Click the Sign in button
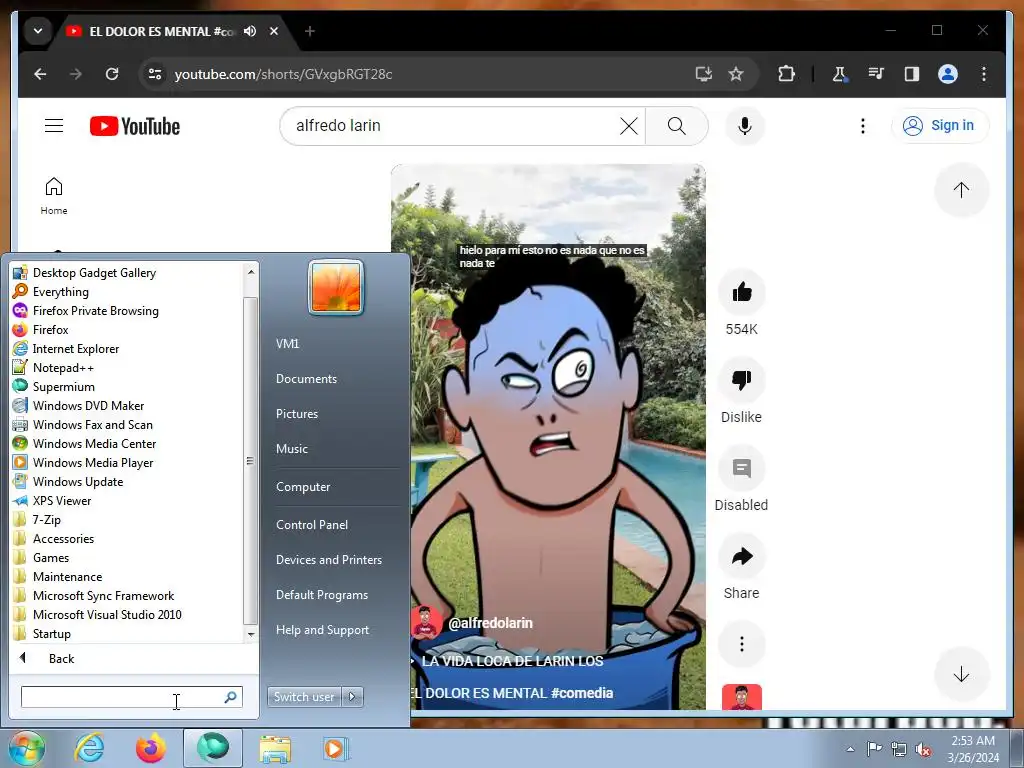 pos(940,125)
